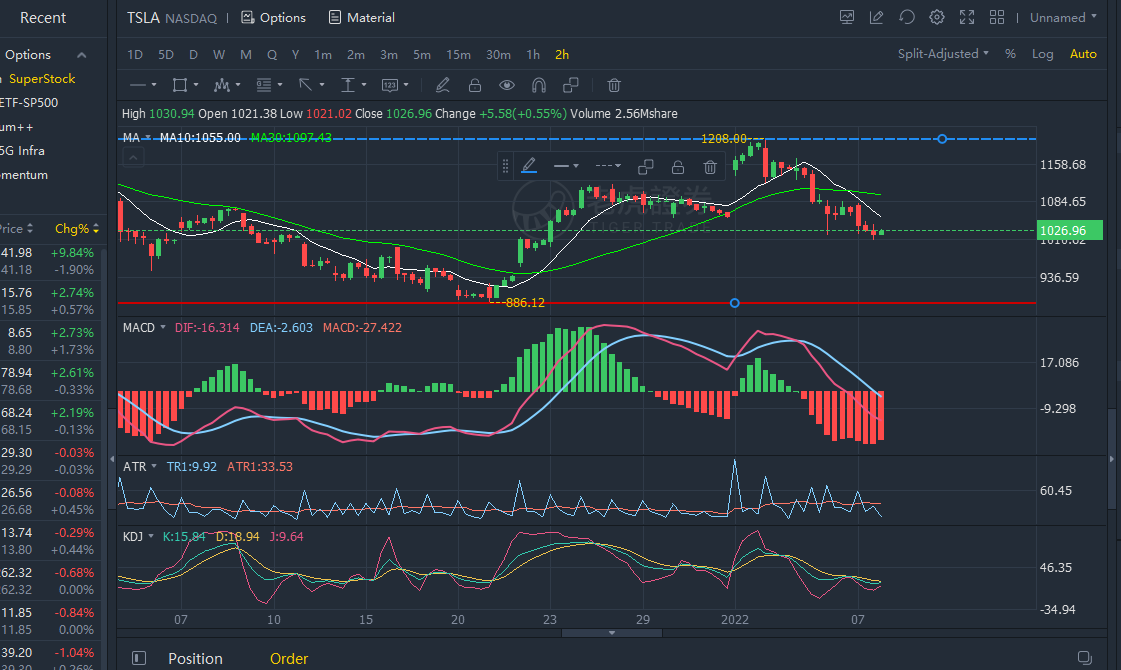
Task: Sort the watchlist by Price column
Action: (16, 229)
